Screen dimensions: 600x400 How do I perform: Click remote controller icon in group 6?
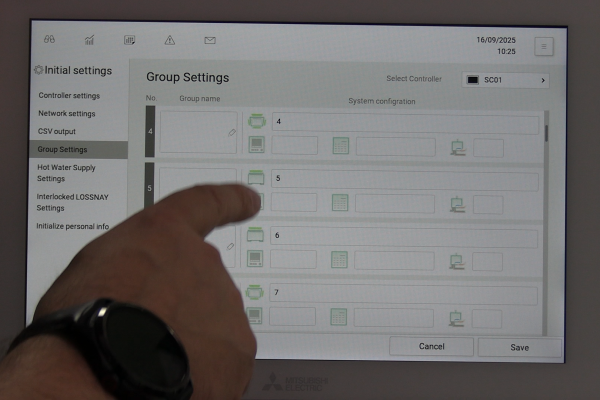pyautogui.click(x=255, y=259)
